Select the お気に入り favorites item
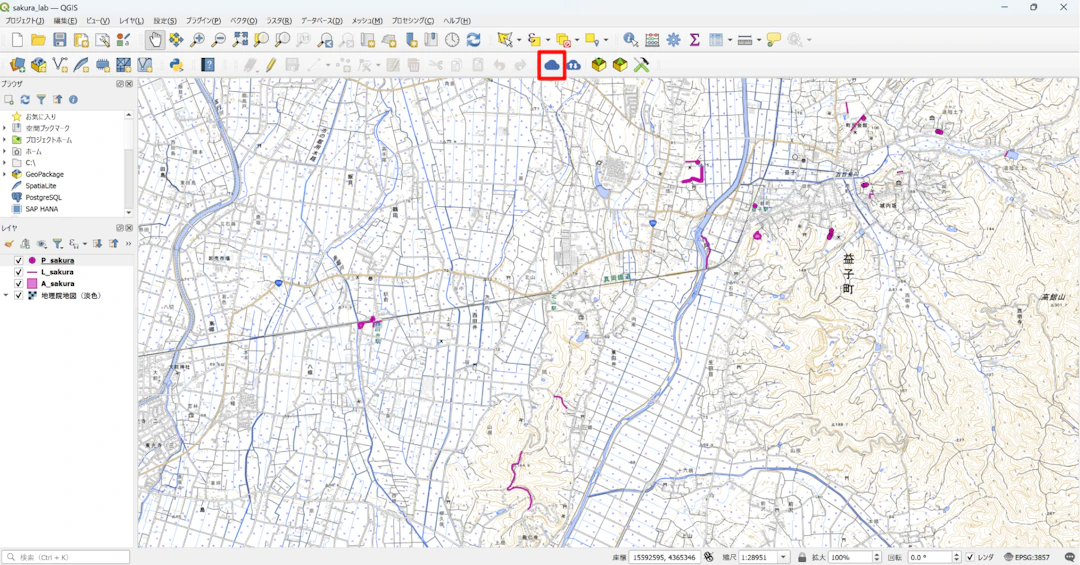1080x565 pixels. [x=41, y=116]
